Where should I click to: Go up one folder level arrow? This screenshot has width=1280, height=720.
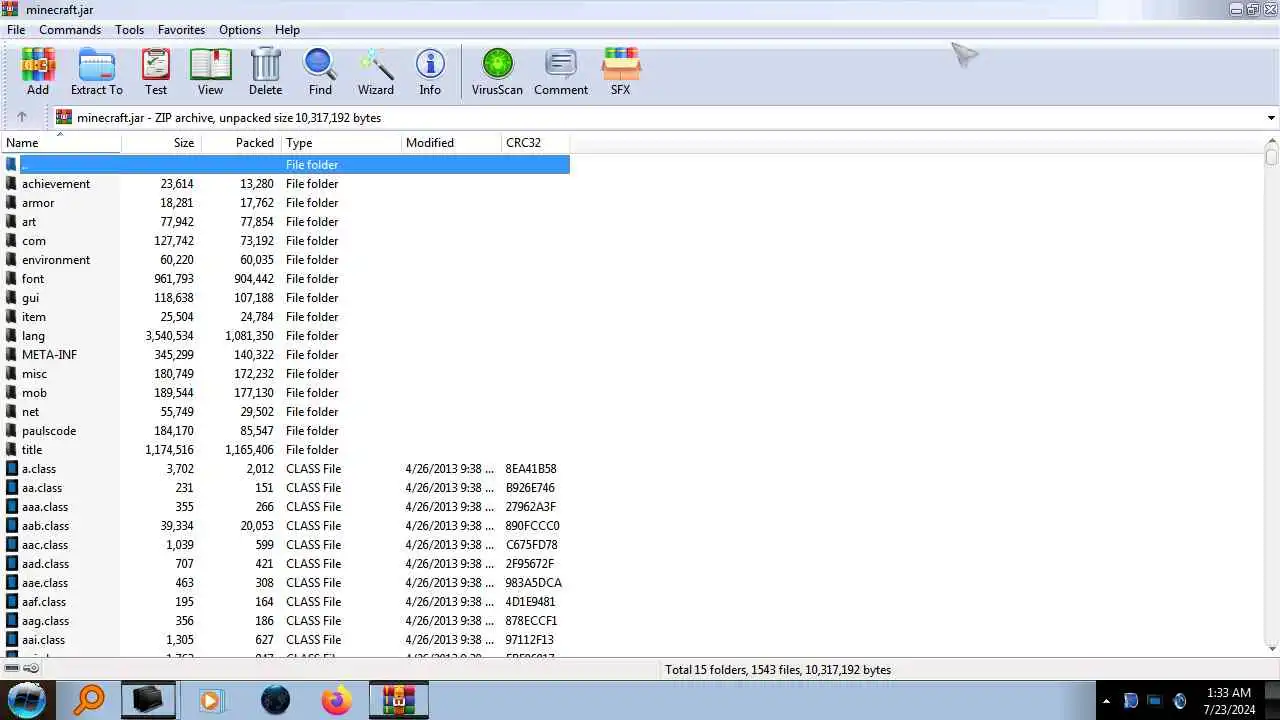coord(21,117)
